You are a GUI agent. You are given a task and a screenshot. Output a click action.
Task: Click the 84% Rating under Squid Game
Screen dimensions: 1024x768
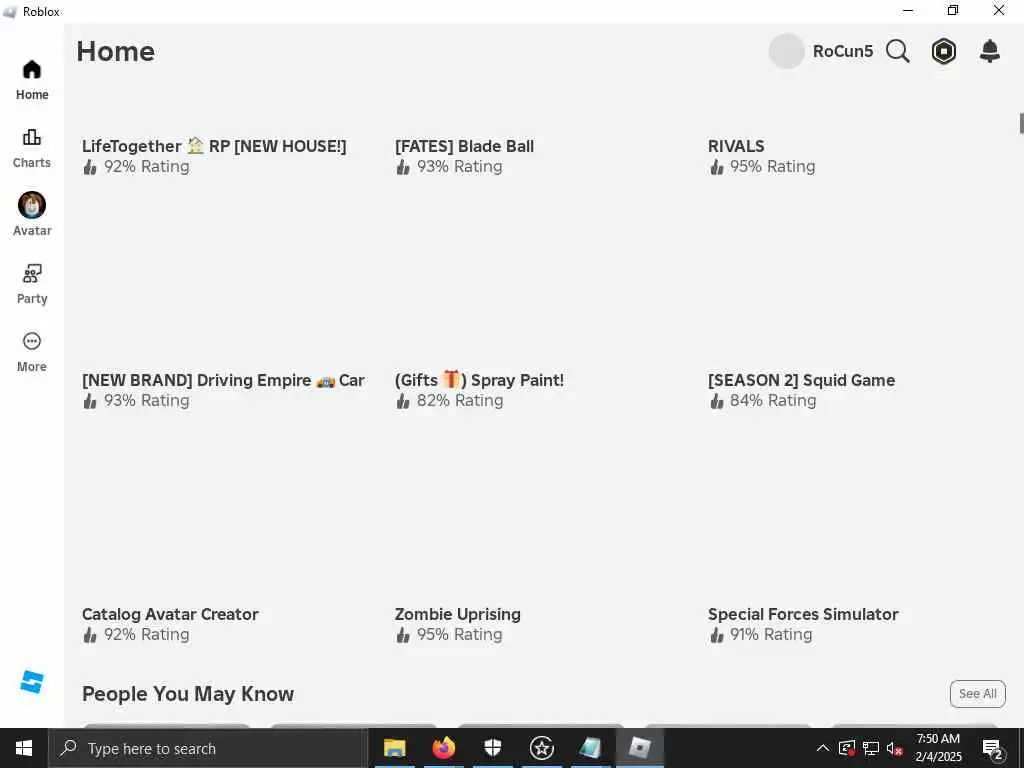(773, 400)
